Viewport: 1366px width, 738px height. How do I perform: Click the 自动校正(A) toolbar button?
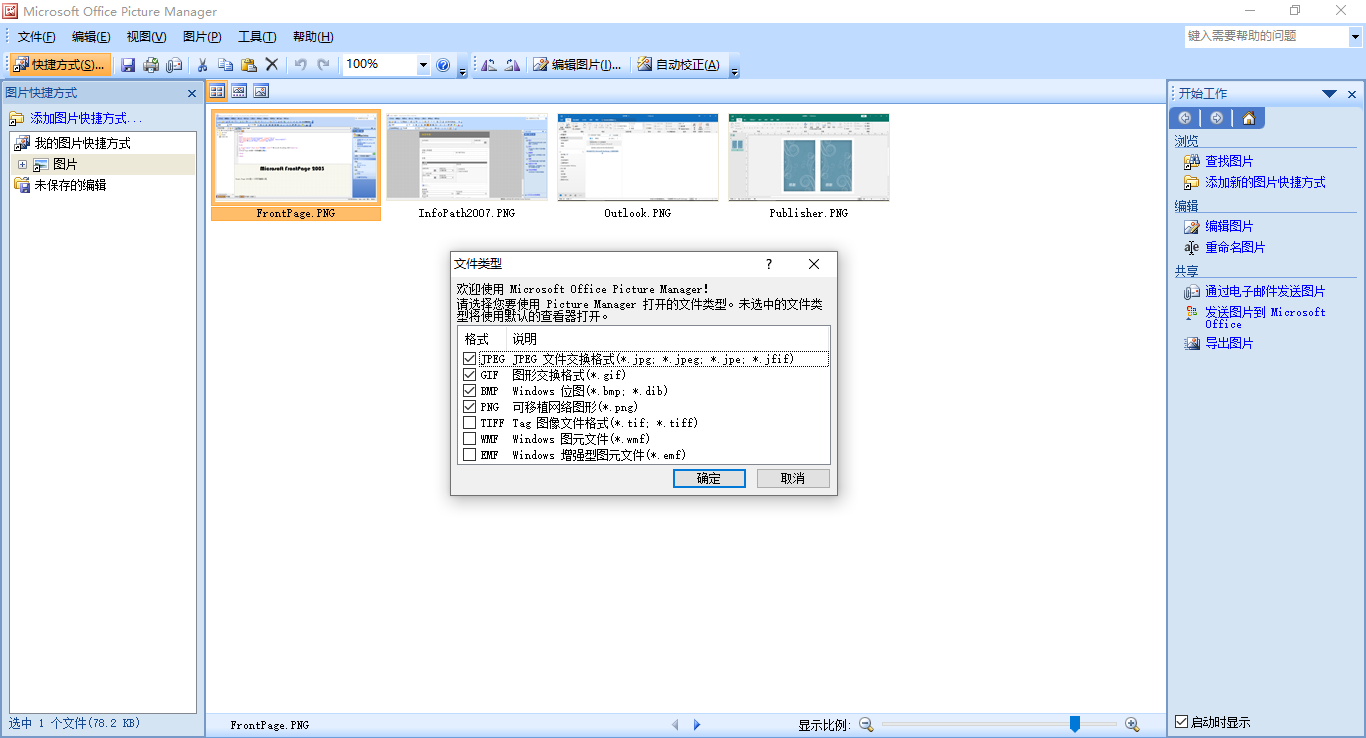pyautogui.click(x=679, y=65)
